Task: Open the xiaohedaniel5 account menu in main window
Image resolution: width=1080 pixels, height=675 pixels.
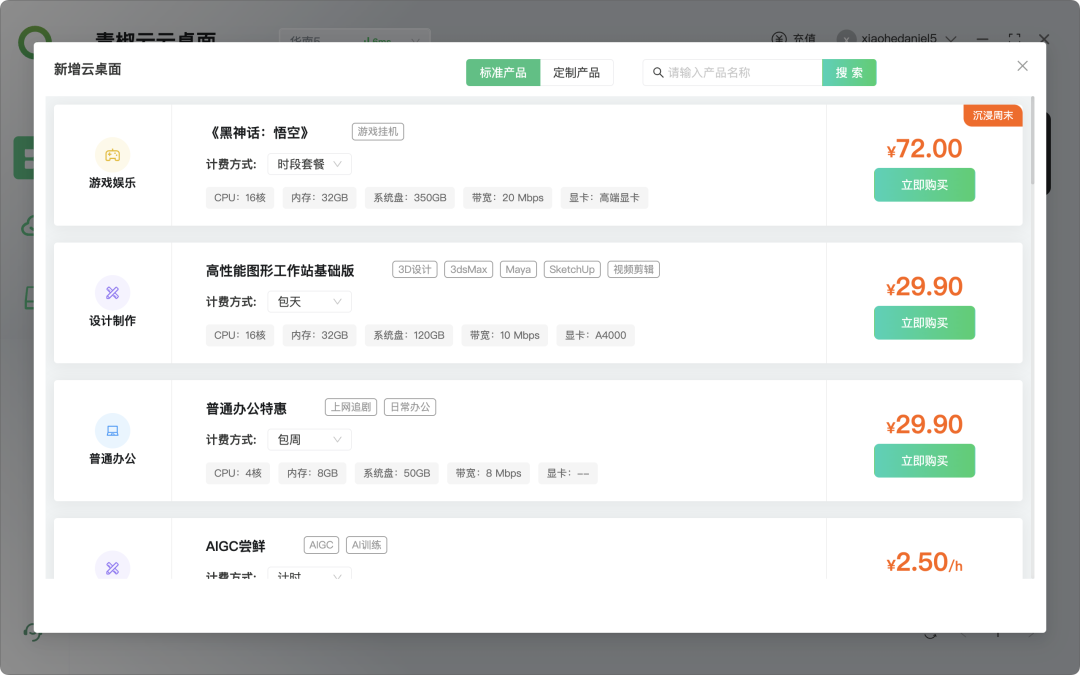Action: click(x=951, y=39)
